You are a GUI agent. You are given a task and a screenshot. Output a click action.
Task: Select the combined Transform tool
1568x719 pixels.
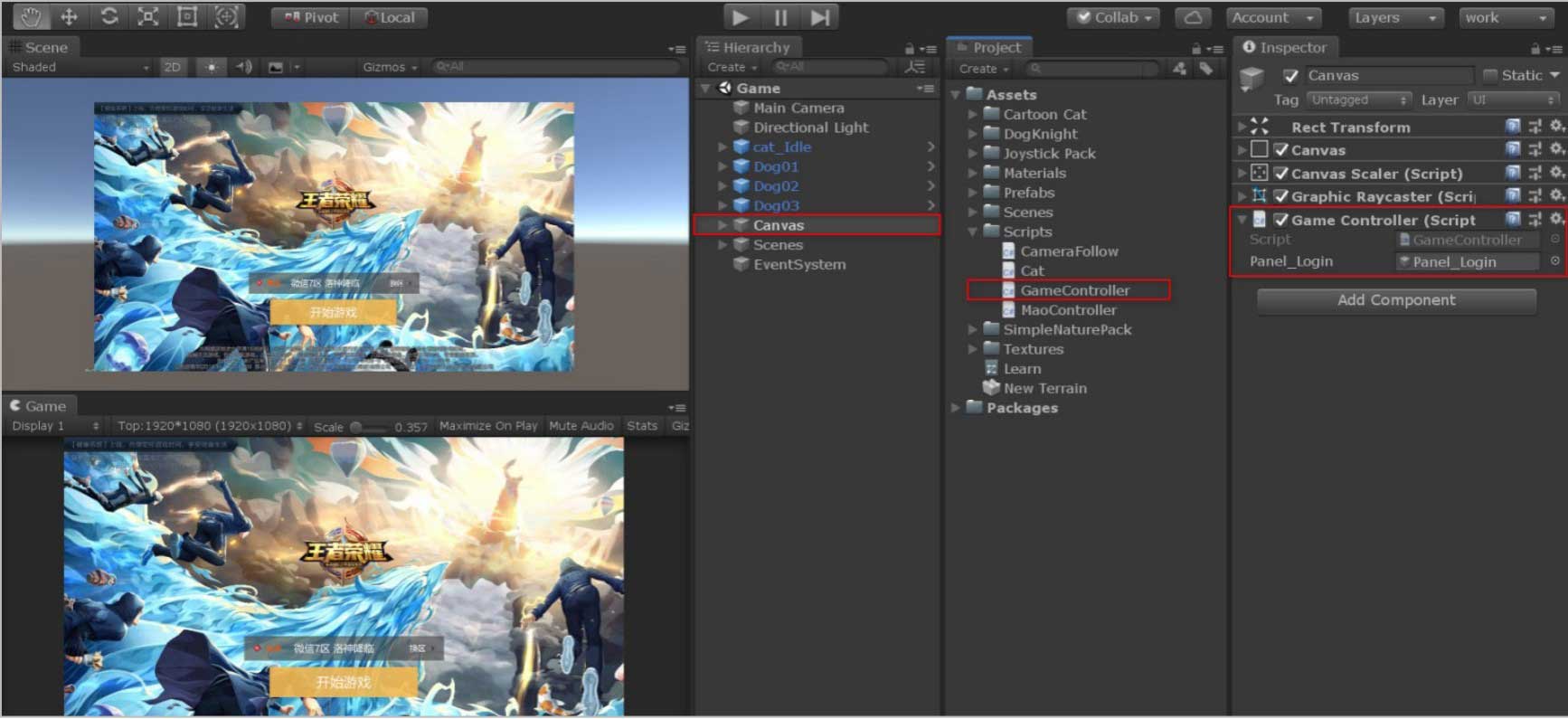click(226, 16)
